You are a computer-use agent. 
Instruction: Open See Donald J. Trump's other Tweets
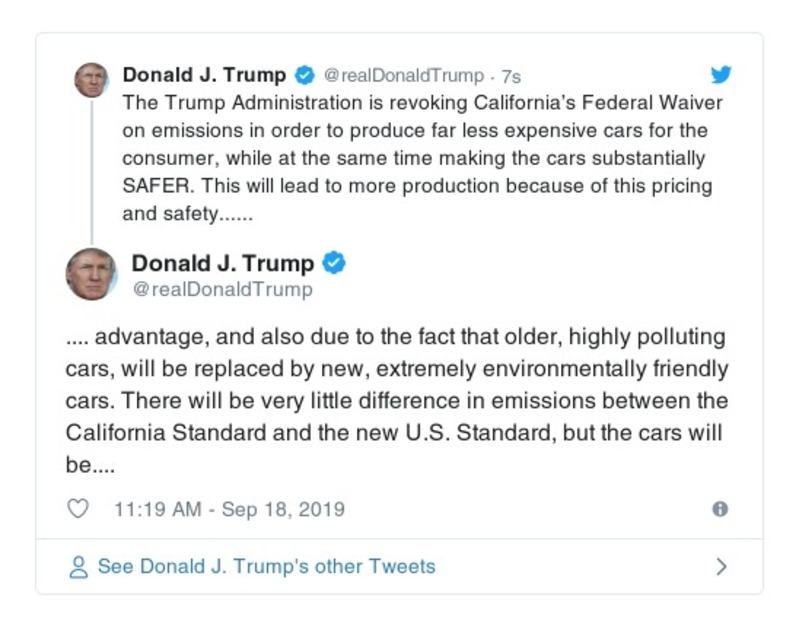266,567
